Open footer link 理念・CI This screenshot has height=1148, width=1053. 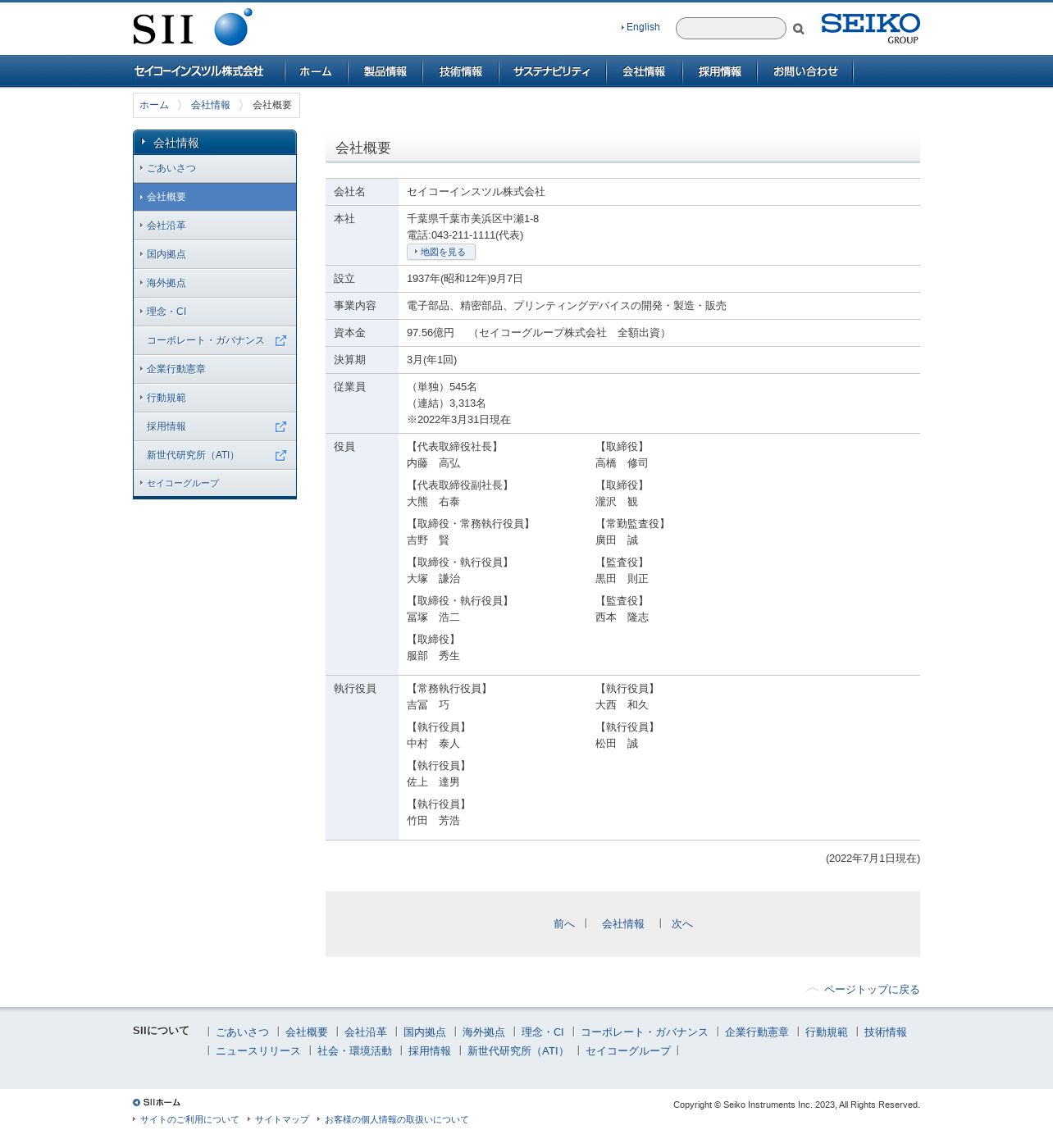point(543,1032)
